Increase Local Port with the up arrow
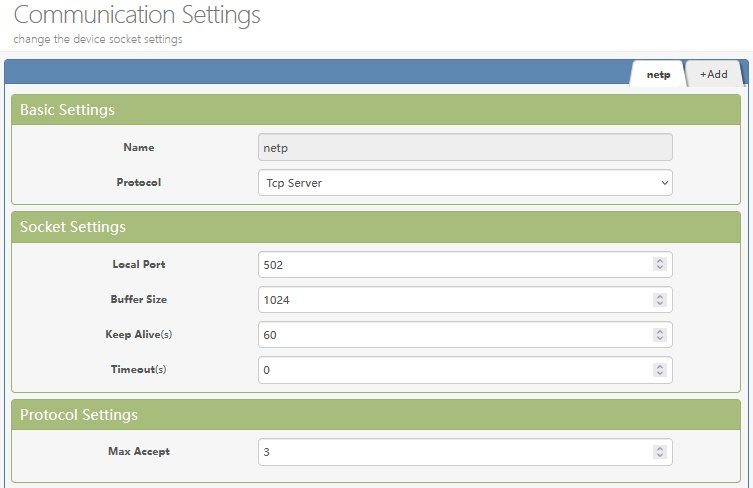The width and height of the screenshot is (753, 488). coord(659,261)
